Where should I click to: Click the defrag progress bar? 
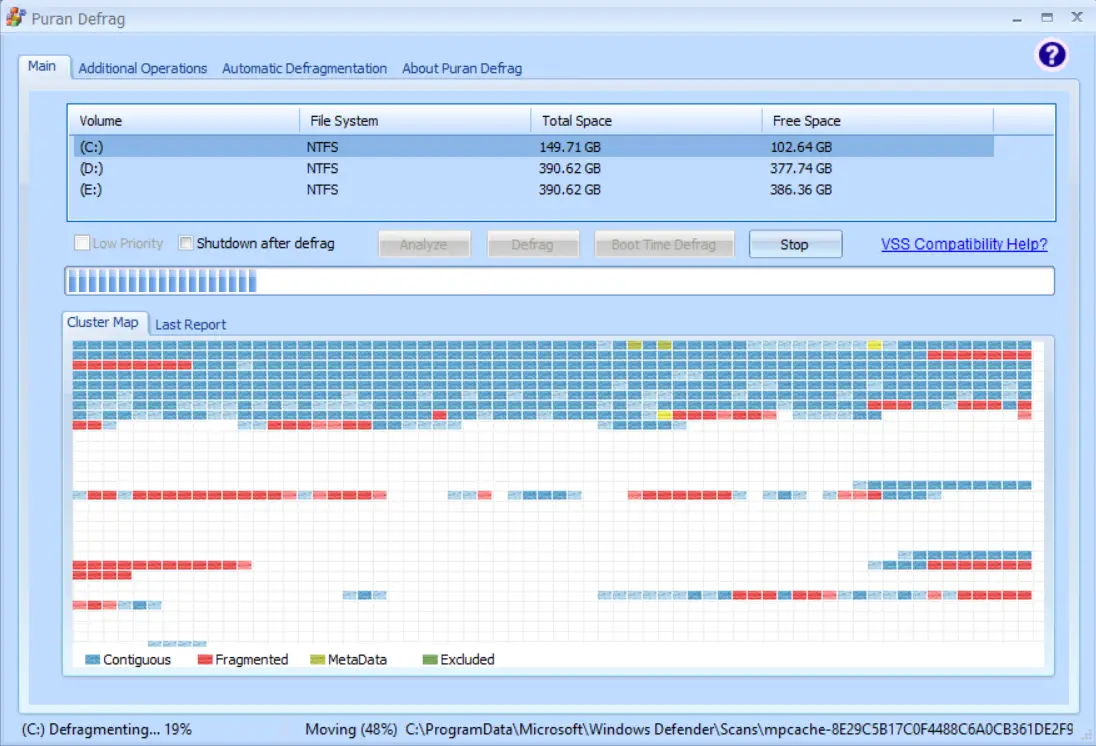559,281
